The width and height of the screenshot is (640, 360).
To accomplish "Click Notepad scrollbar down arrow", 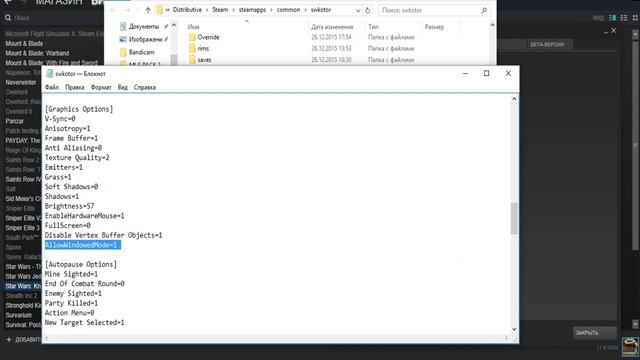I will click(x=514, y=329).
